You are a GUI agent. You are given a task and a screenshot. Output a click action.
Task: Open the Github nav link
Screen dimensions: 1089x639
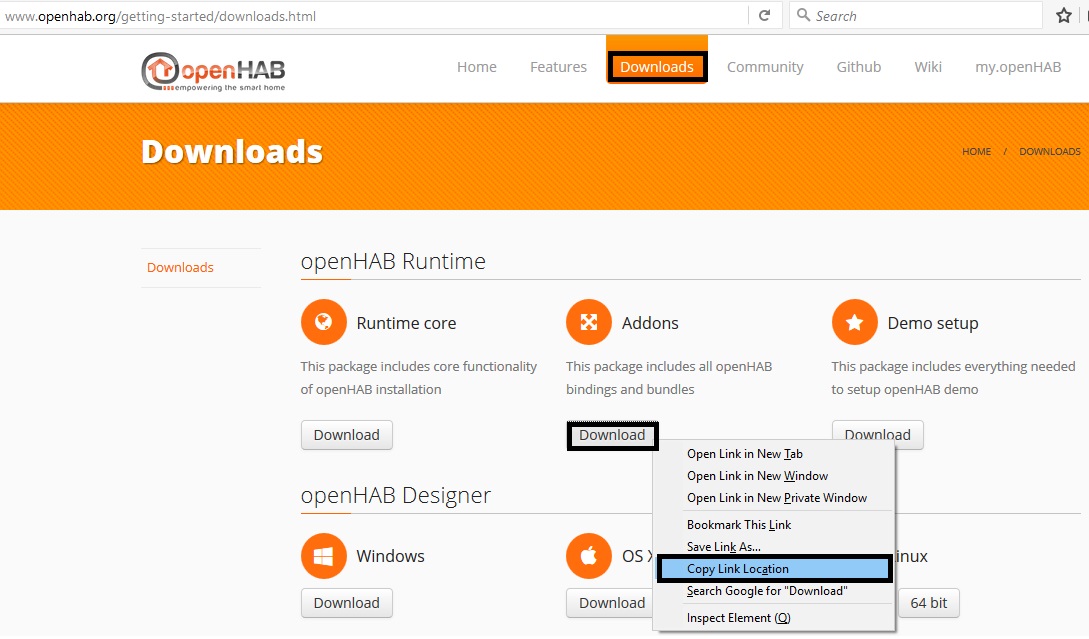click(x=858, y=67)
